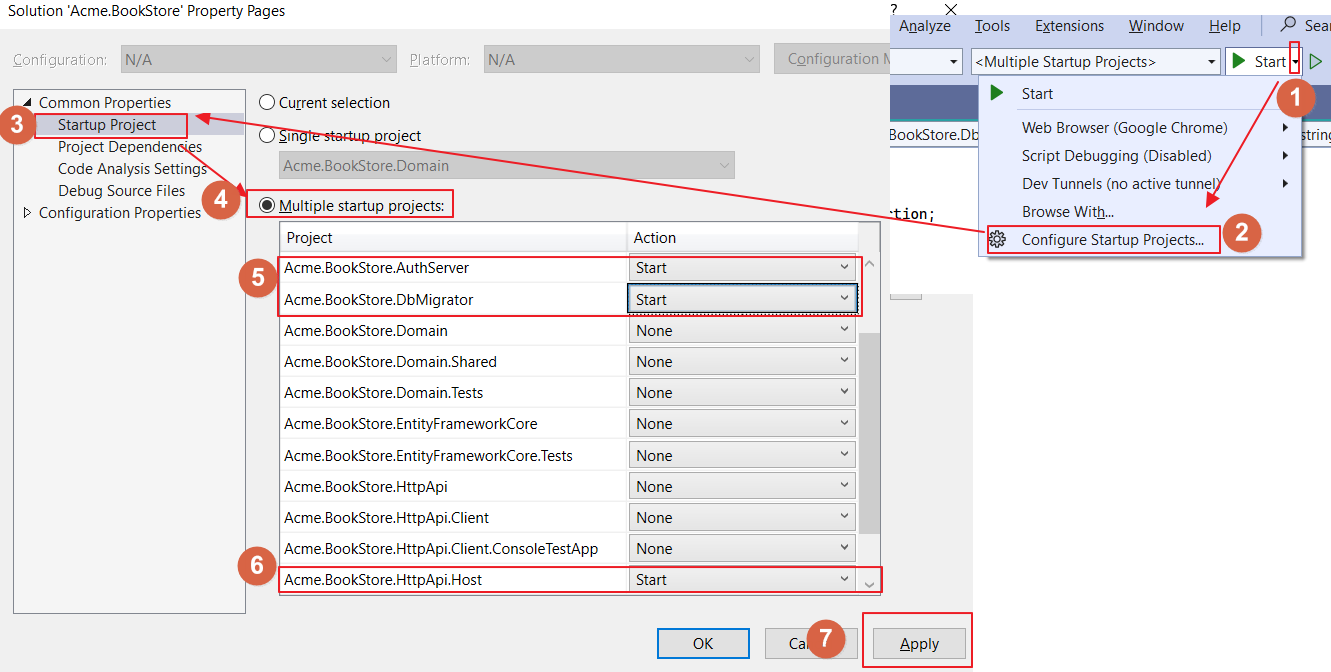Select Debug Source Files in the tree

[121, 190]
